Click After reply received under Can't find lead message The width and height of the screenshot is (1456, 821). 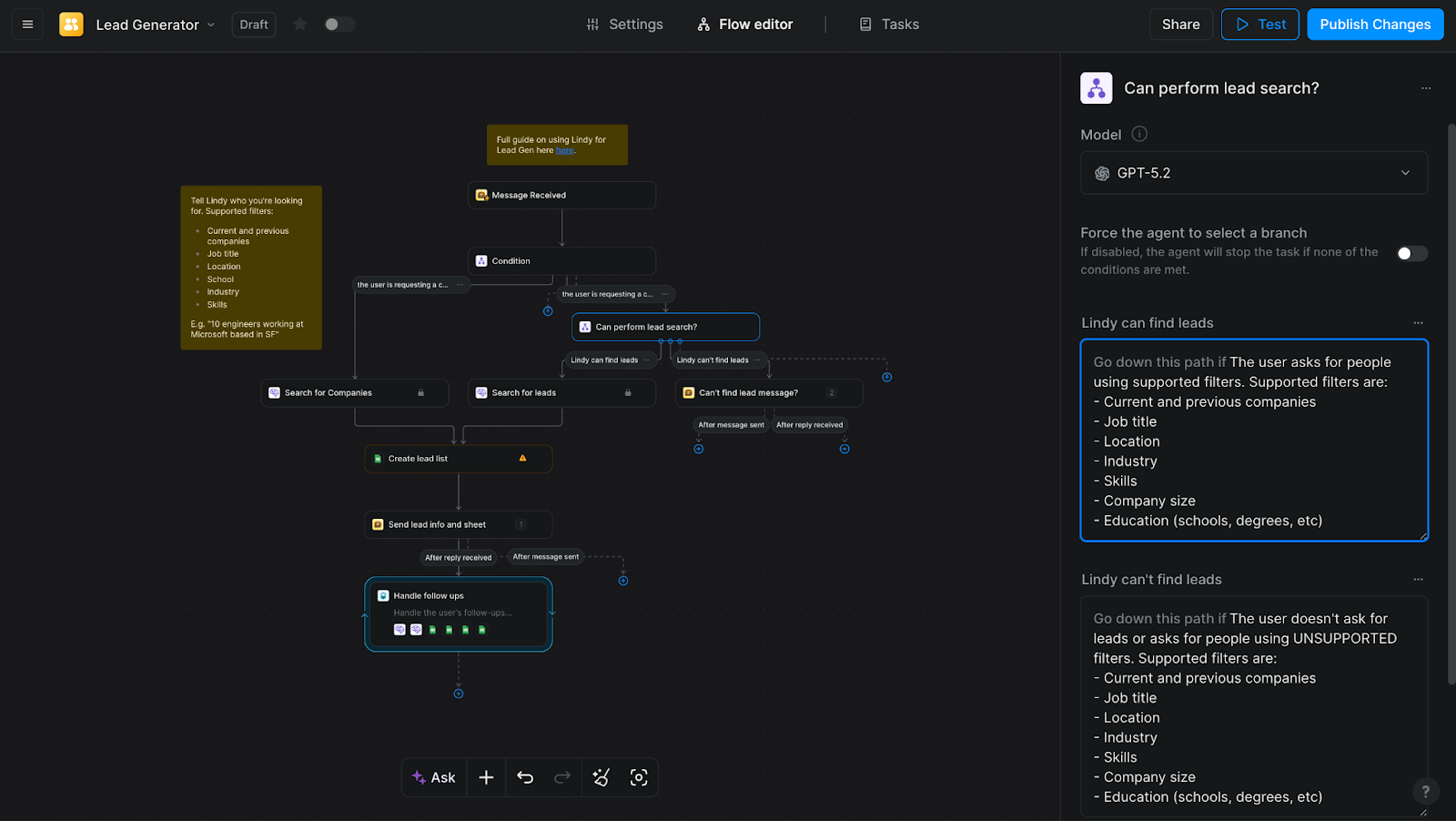click(x=809, y=425)
